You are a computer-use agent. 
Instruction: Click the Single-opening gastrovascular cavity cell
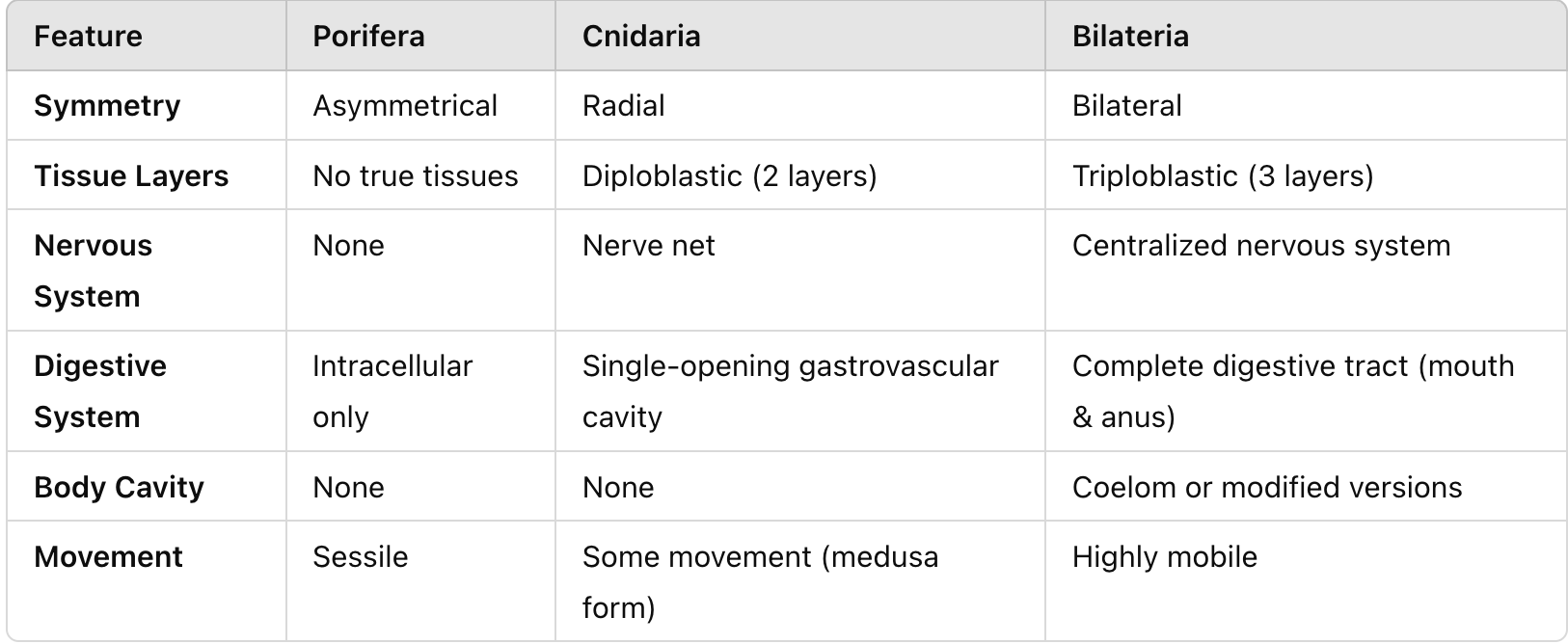(x=790, y=391)
